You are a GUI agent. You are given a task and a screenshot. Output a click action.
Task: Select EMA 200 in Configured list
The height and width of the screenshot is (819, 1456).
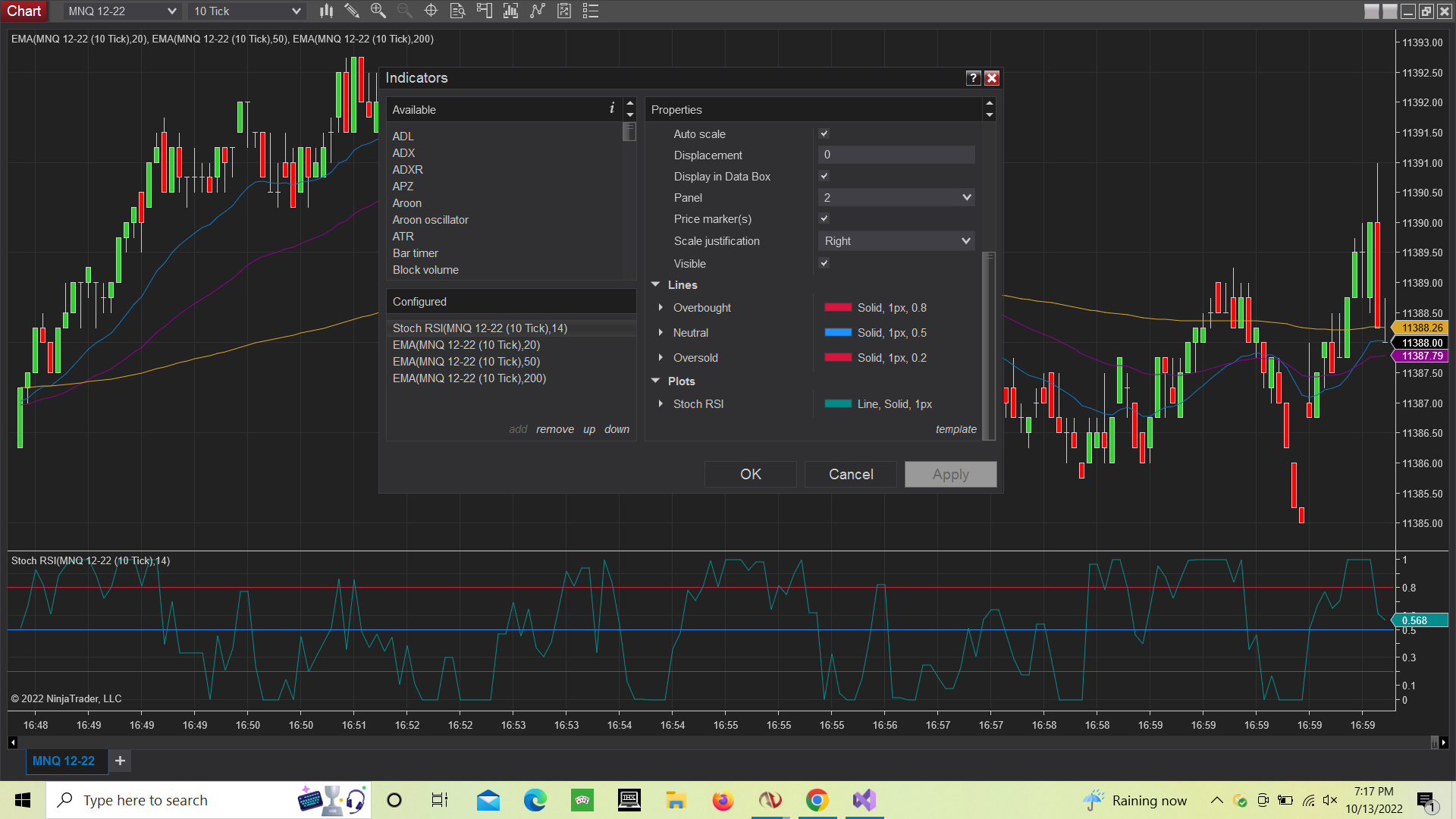(469, 378)
